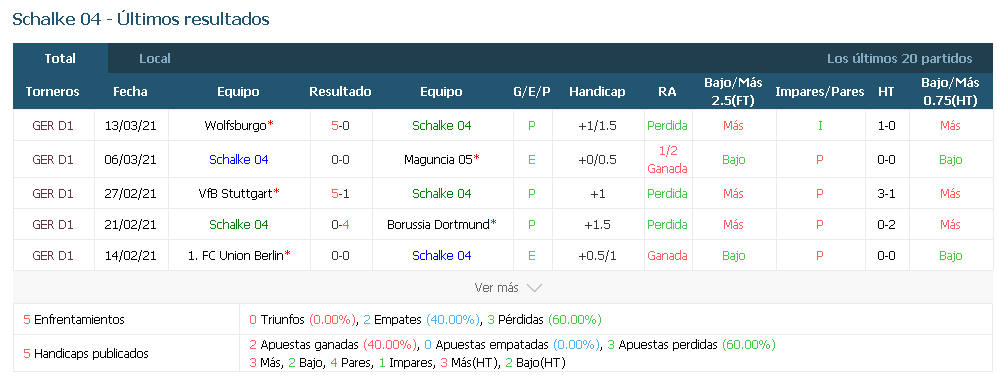Click the 1/2 Ganada RA cell
Viewport: 997px width, 382px height.
coord(667,160)
